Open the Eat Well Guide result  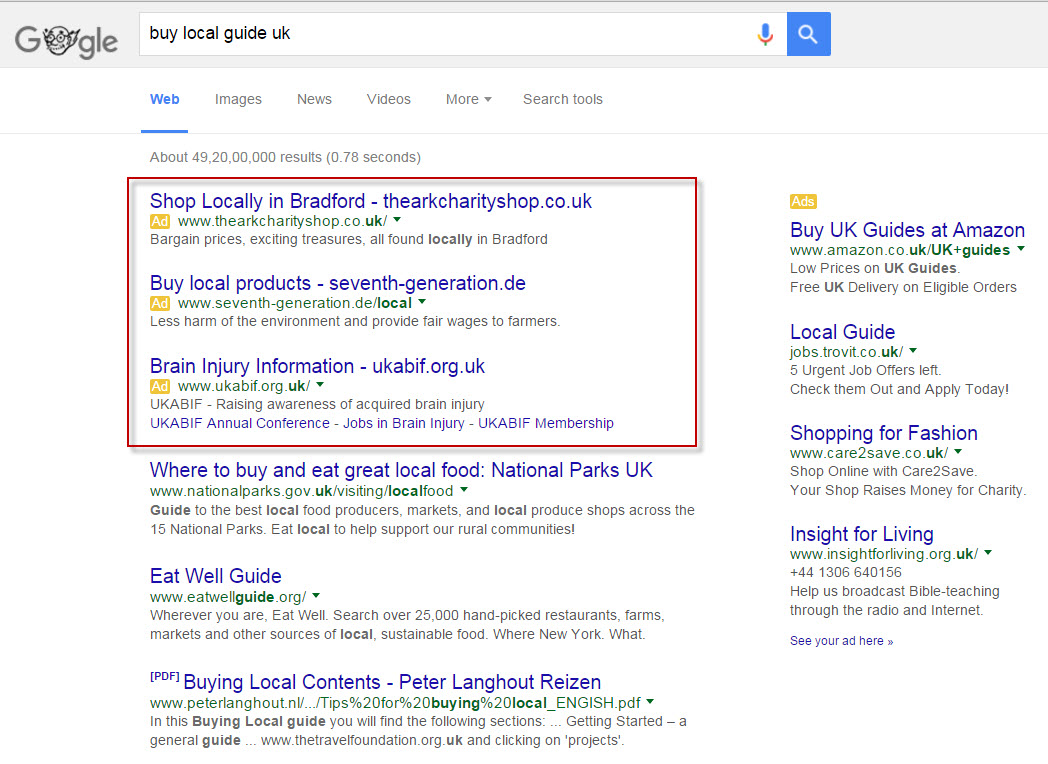point(216,576)
